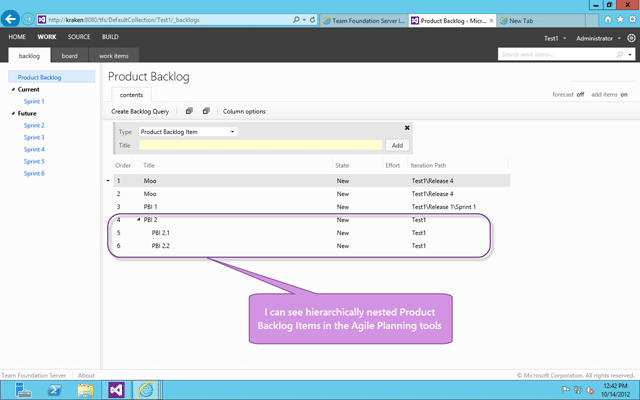Open the Administrator user dropdown
This screenshot has height=400, width=640.
598,38
